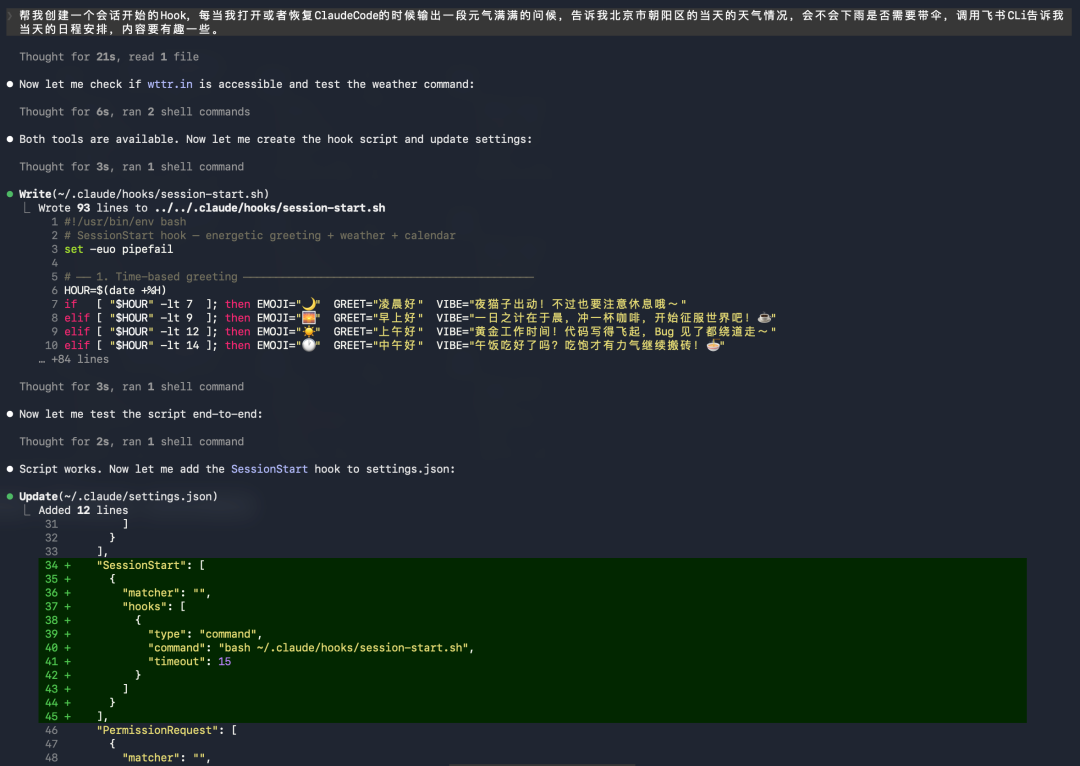Click the Update(~/.claude/settings.json) header
Image resolution: width=1080 pixels, height=766 pixels.
point(118,497)
